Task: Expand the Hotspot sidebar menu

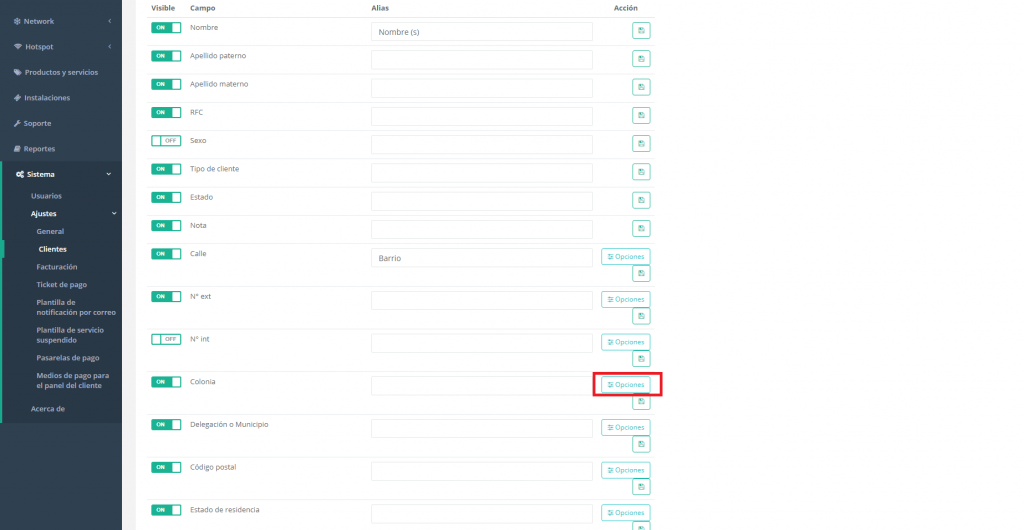Action: (x=61, y=47)
